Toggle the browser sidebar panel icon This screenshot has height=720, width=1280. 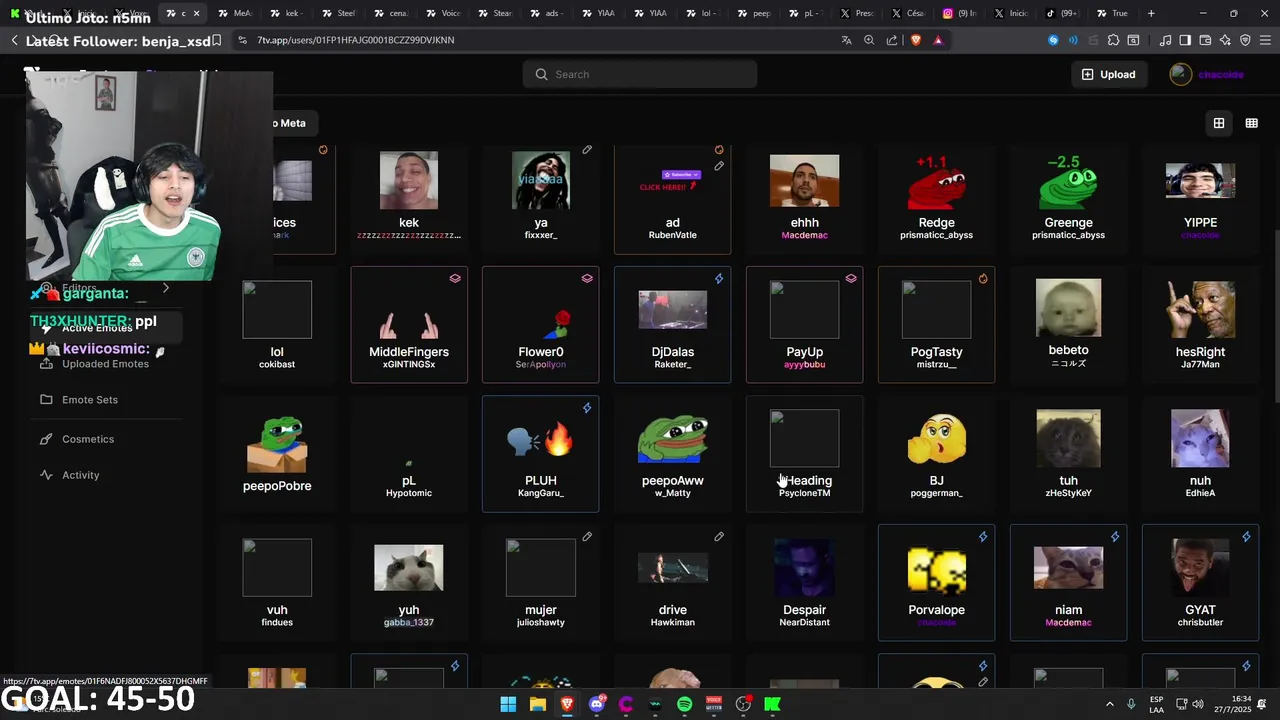pyautogui.click(x=1185, y=40)
